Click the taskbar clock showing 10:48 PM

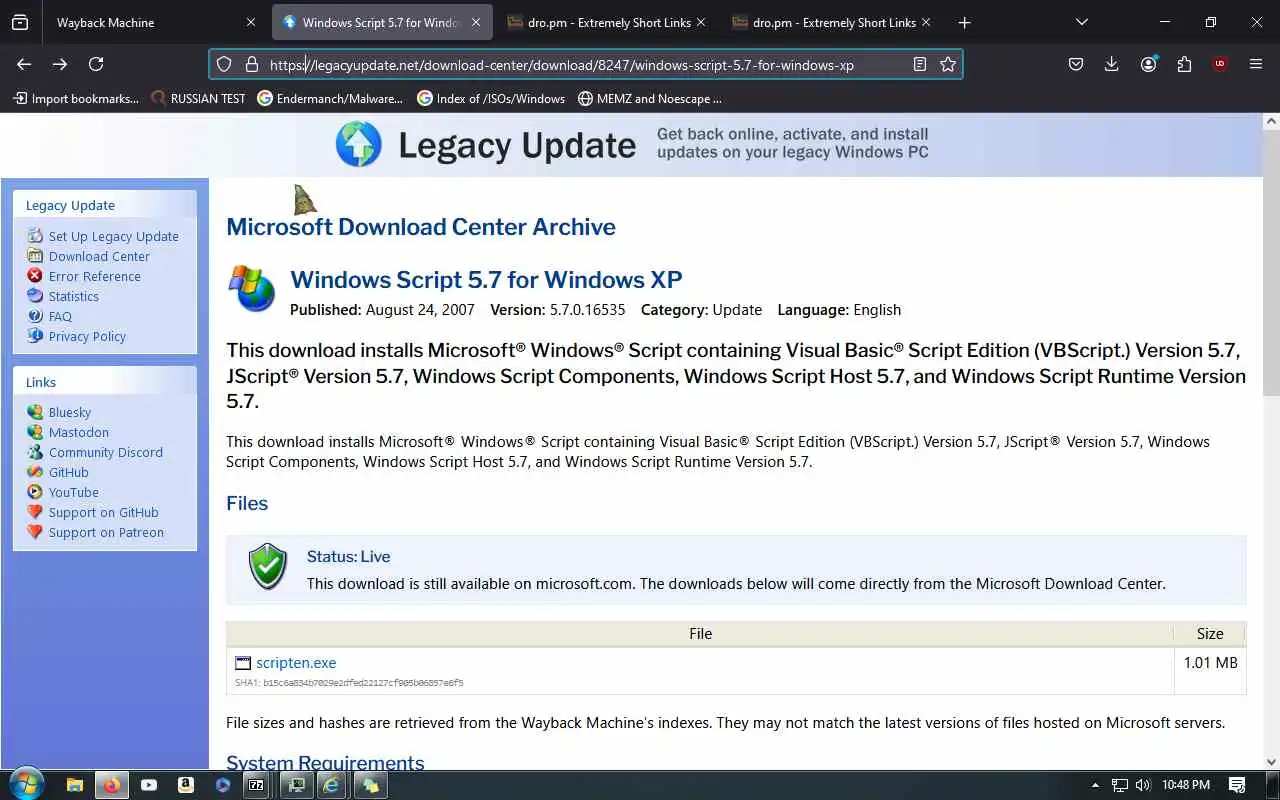1186,785
